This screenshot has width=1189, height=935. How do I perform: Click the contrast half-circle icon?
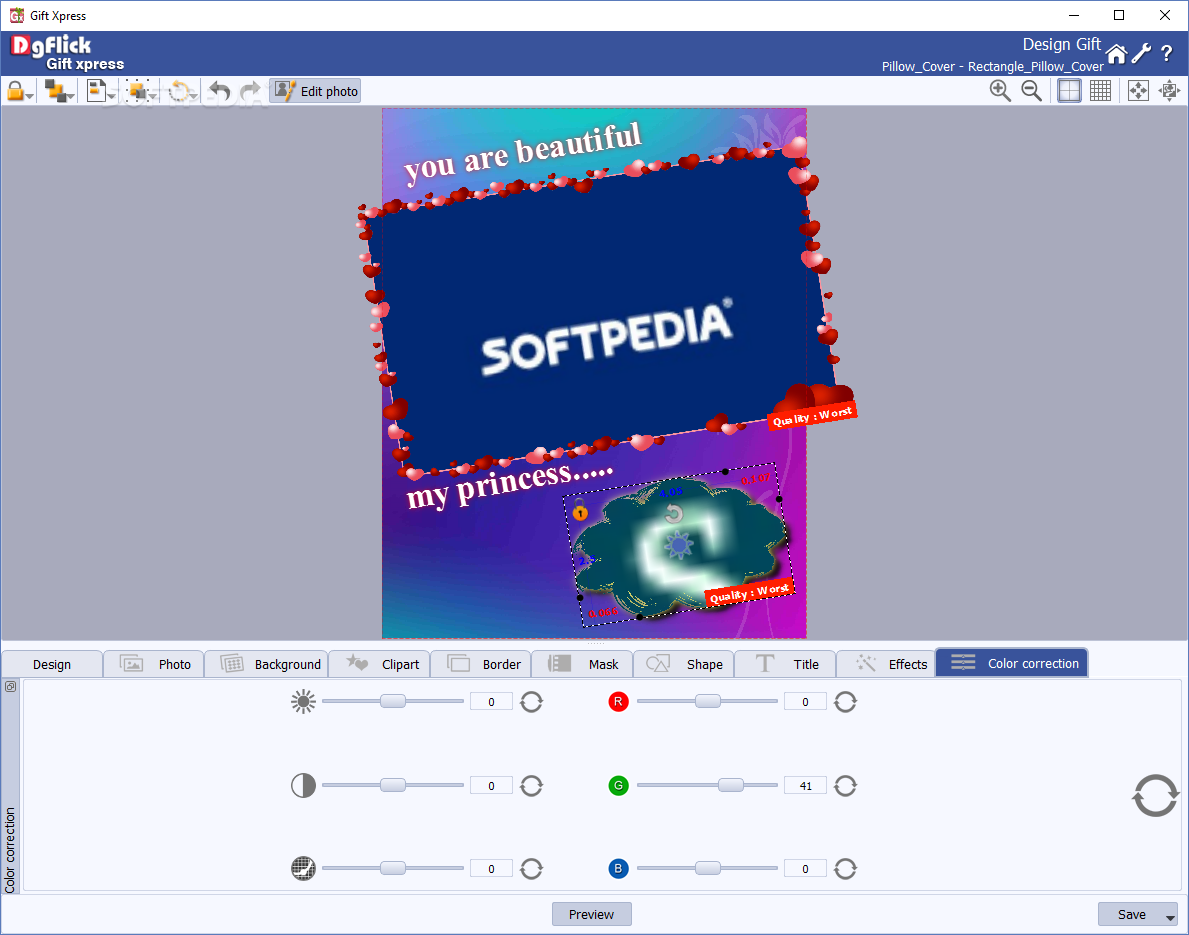coord(303,786)
